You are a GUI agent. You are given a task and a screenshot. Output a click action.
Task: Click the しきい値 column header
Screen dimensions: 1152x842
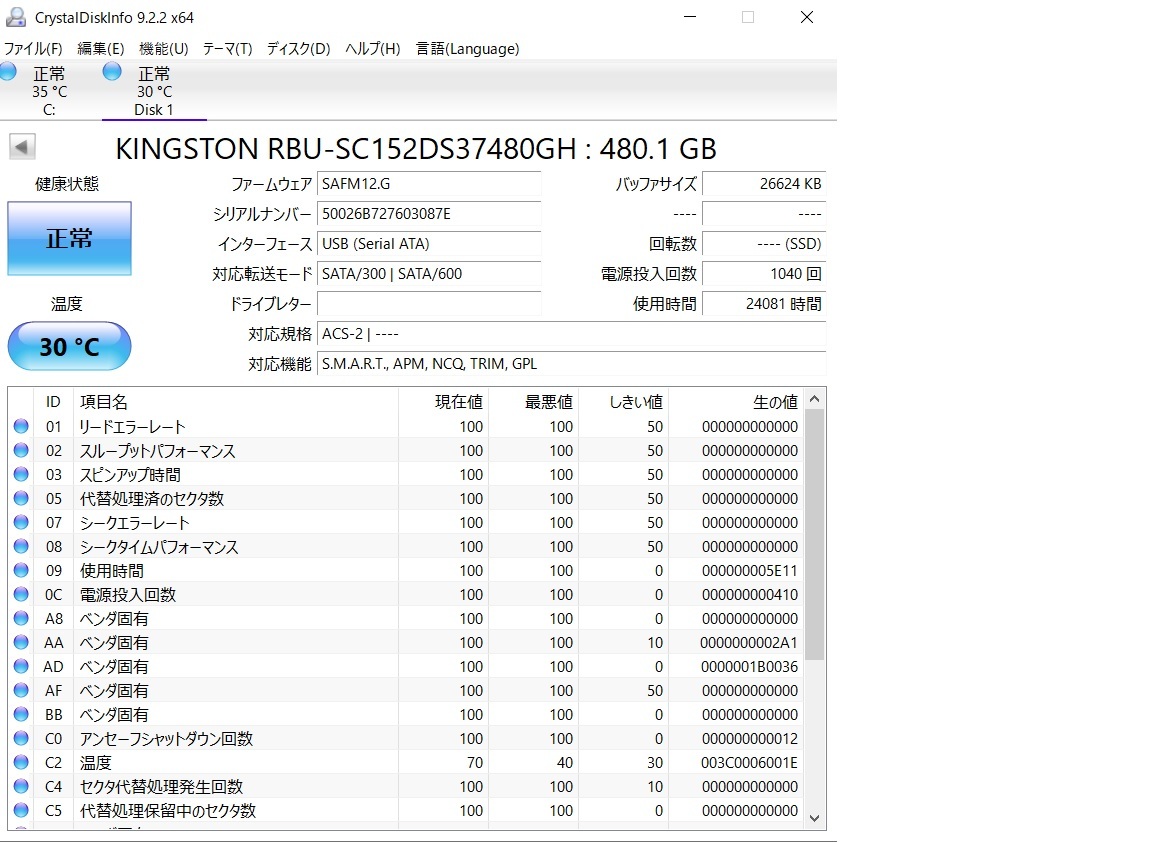point(624,402)
